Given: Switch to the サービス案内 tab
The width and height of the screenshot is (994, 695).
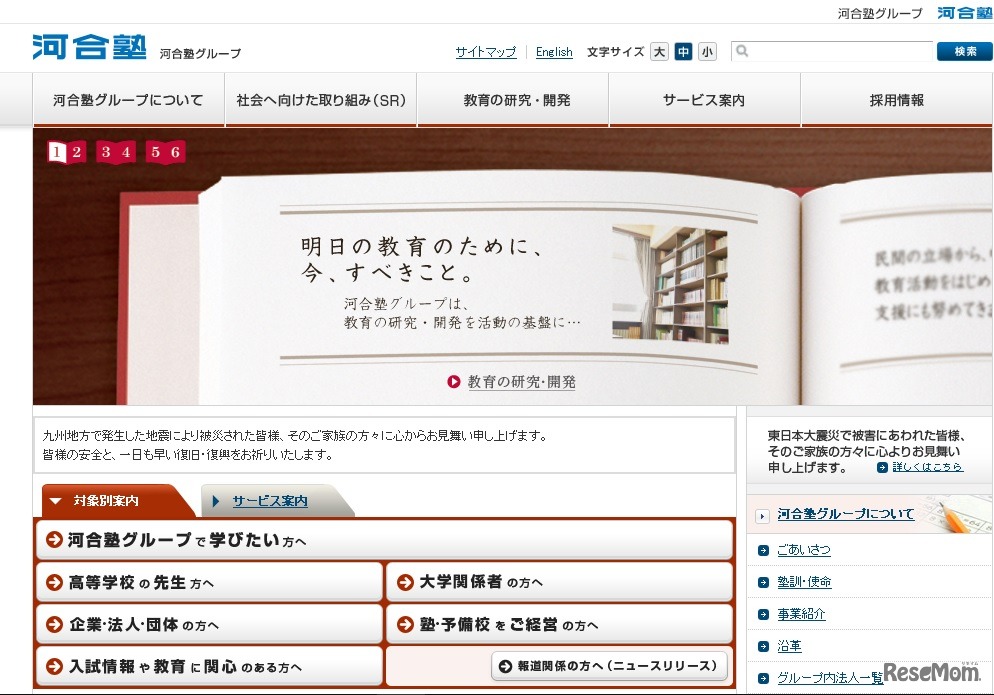Looking at the screenshot, I should pos(272,498).
